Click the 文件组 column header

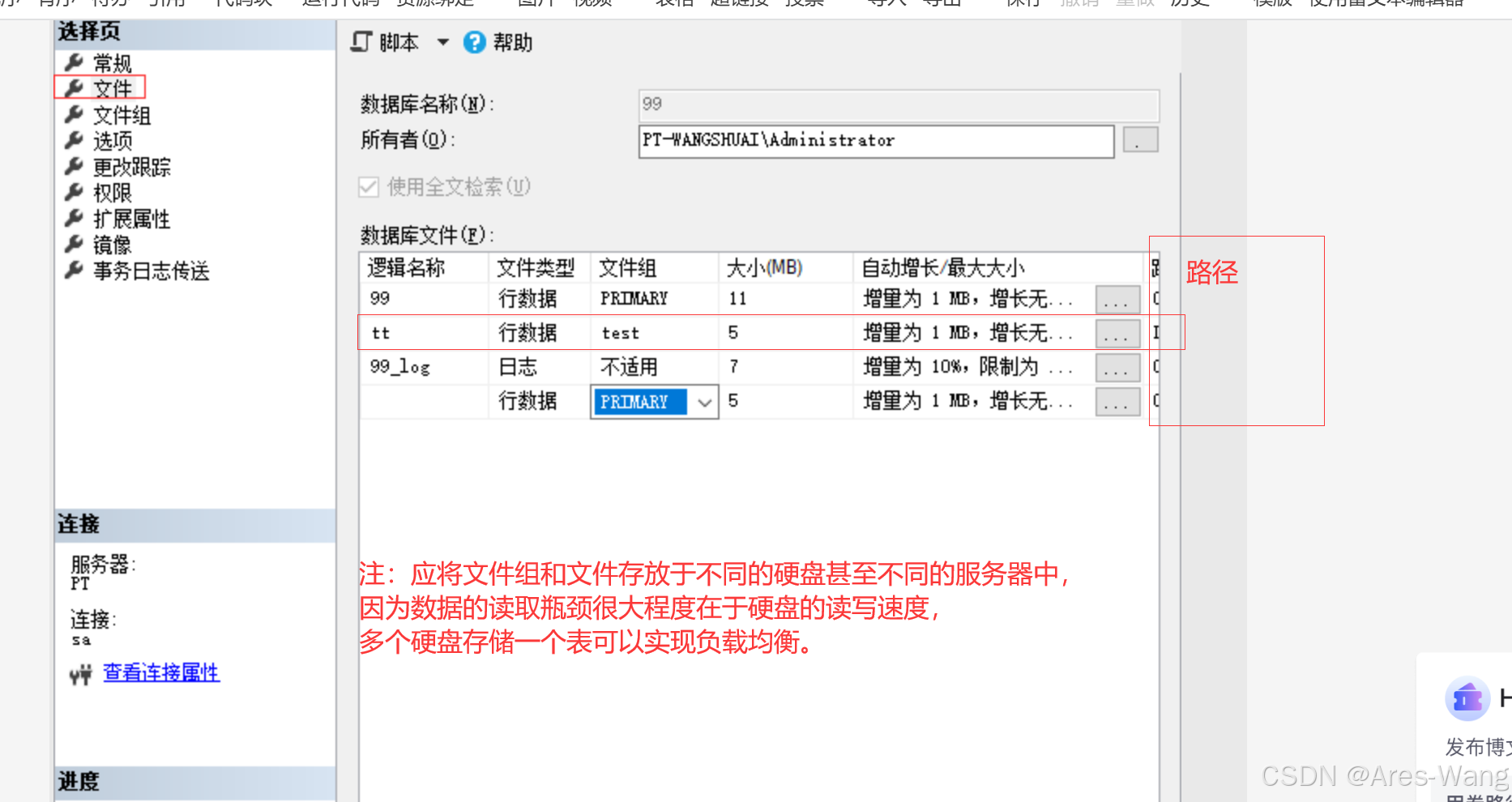click(x=655, y=267)
